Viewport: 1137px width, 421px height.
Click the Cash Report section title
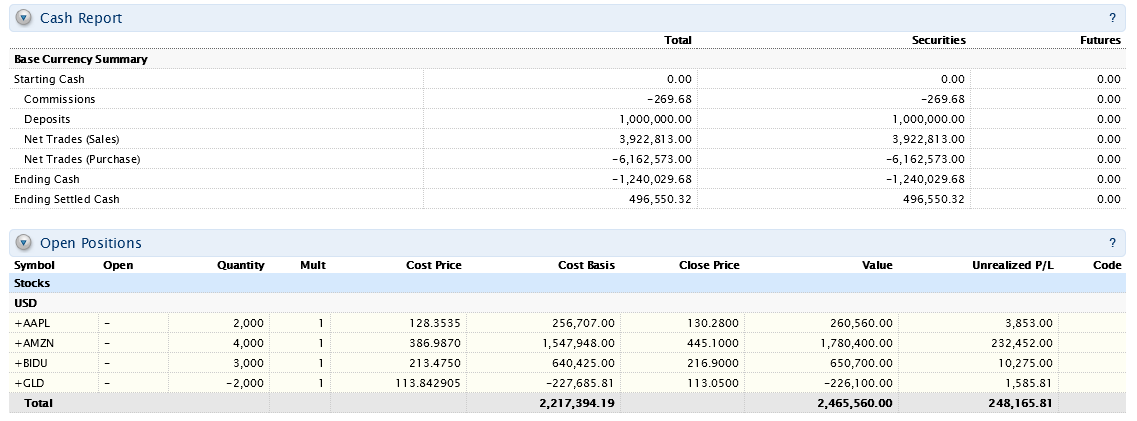pos(81,18)
